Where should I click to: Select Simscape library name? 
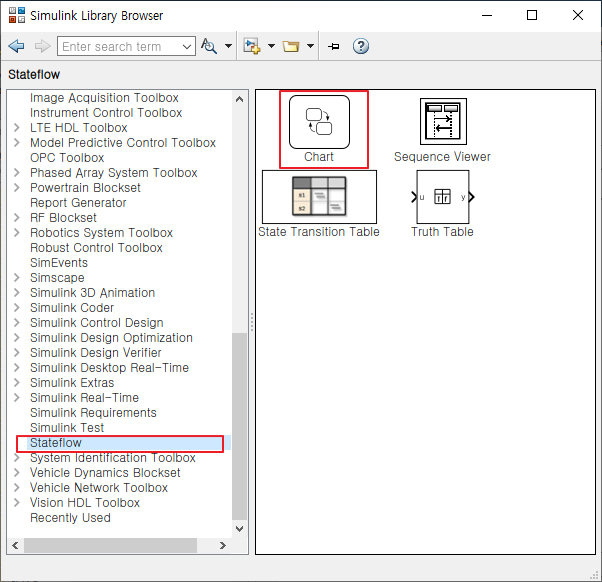[x=57, y=278]
